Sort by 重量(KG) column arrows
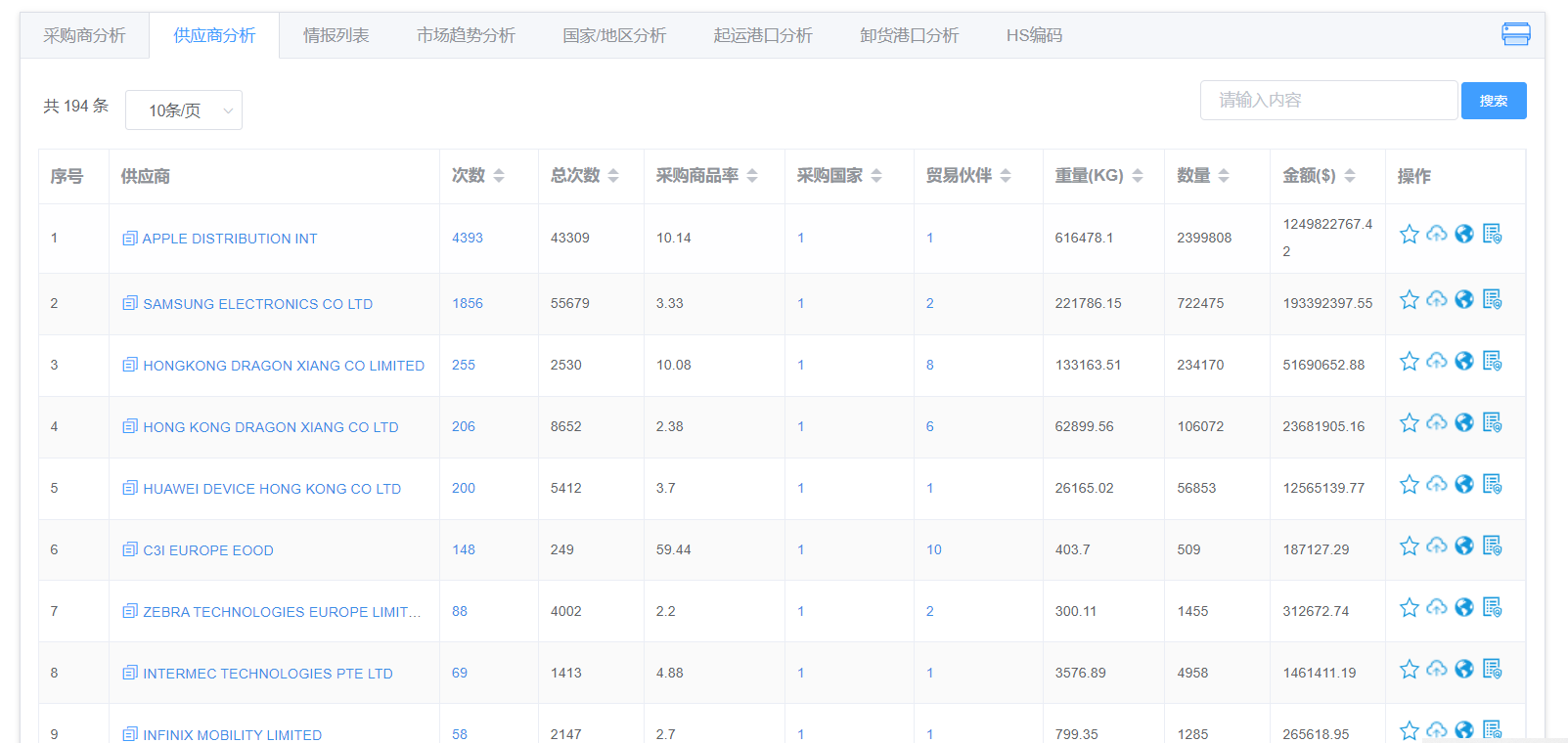 point(1138,176)
